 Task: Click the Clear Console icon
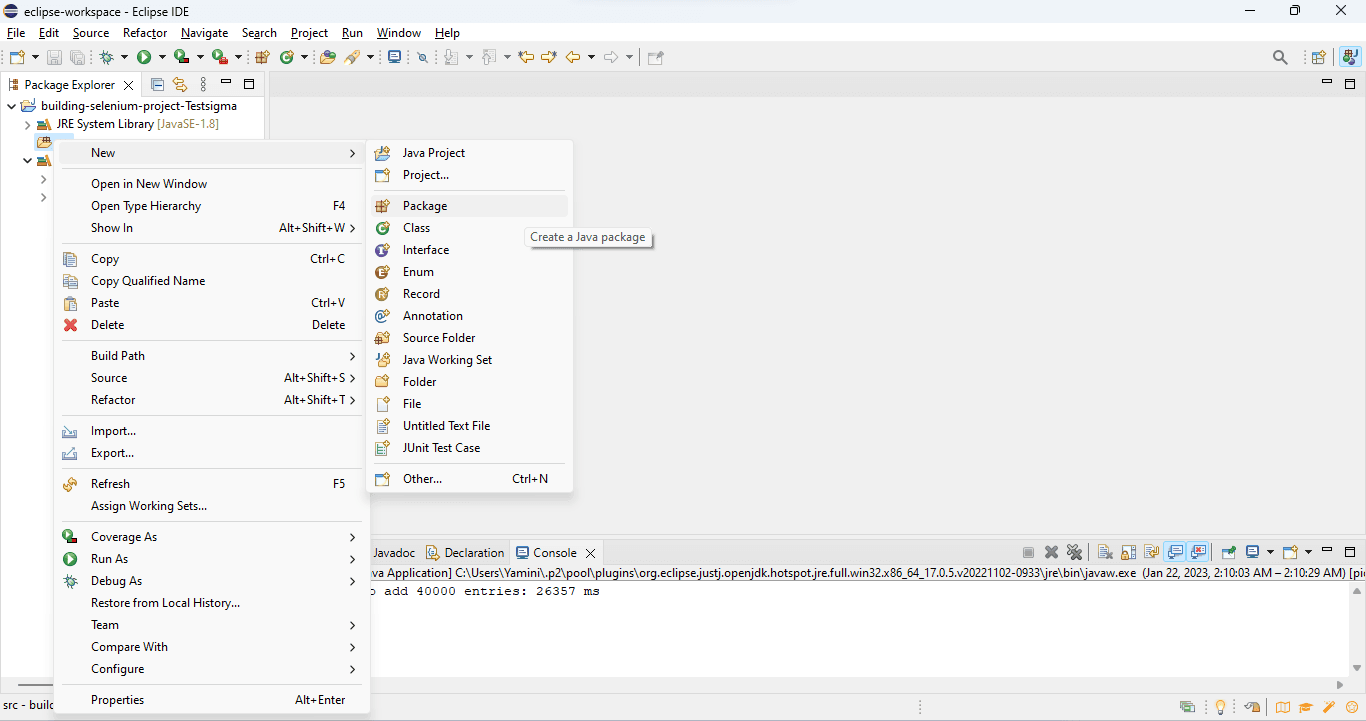(x=1105, y=552)
